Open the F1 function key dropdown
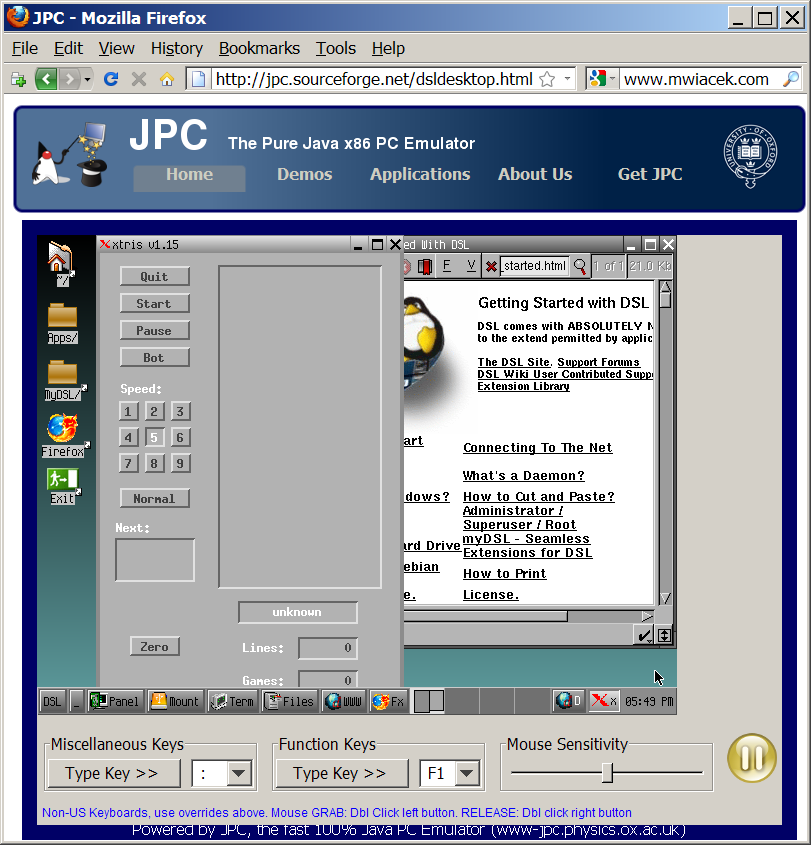This screenshot has height=845, width=811. 467,773
